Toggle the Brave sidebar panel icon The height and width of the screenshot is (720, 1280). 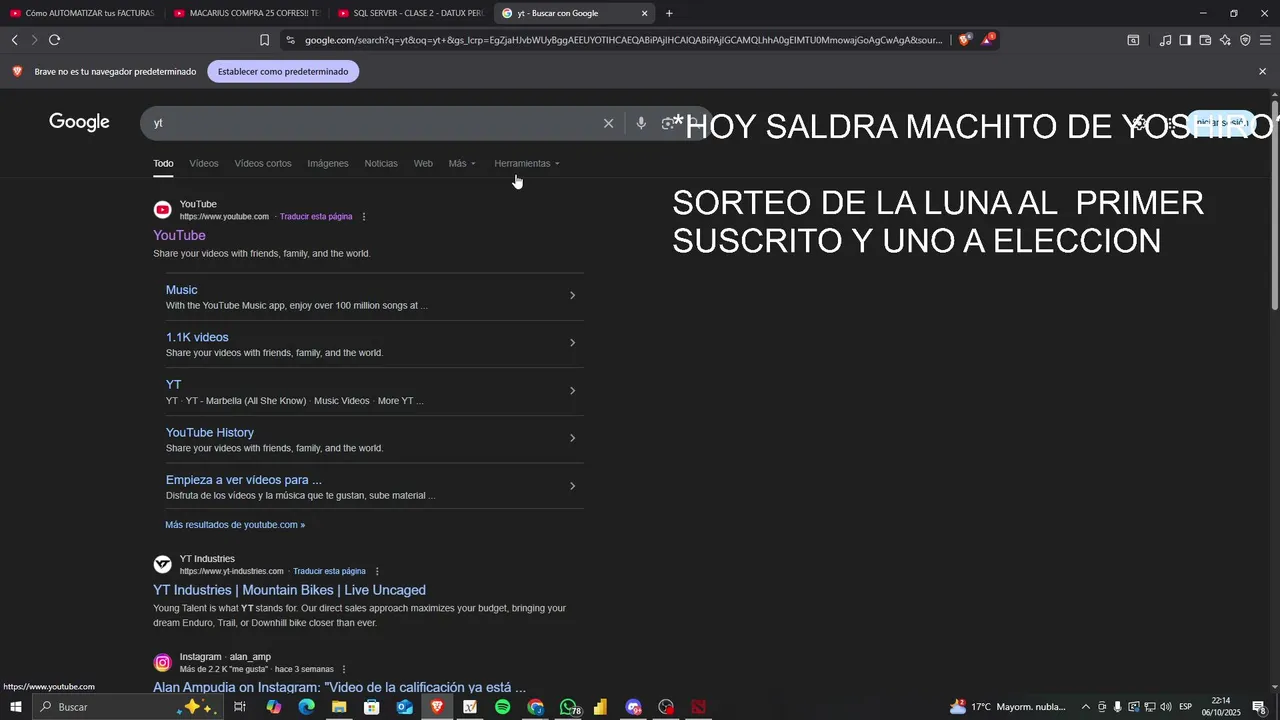[x=1185, y=40]
